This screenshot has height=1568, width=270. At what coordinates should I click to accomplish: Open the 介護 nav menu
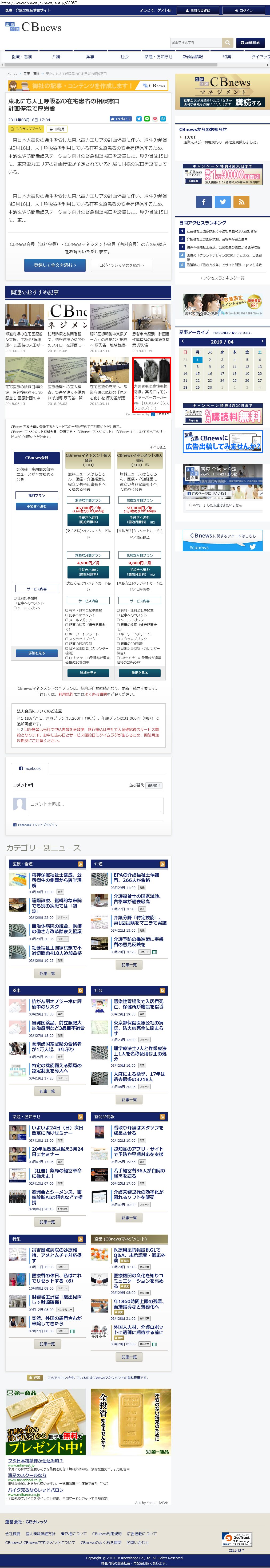pos(56,57)
